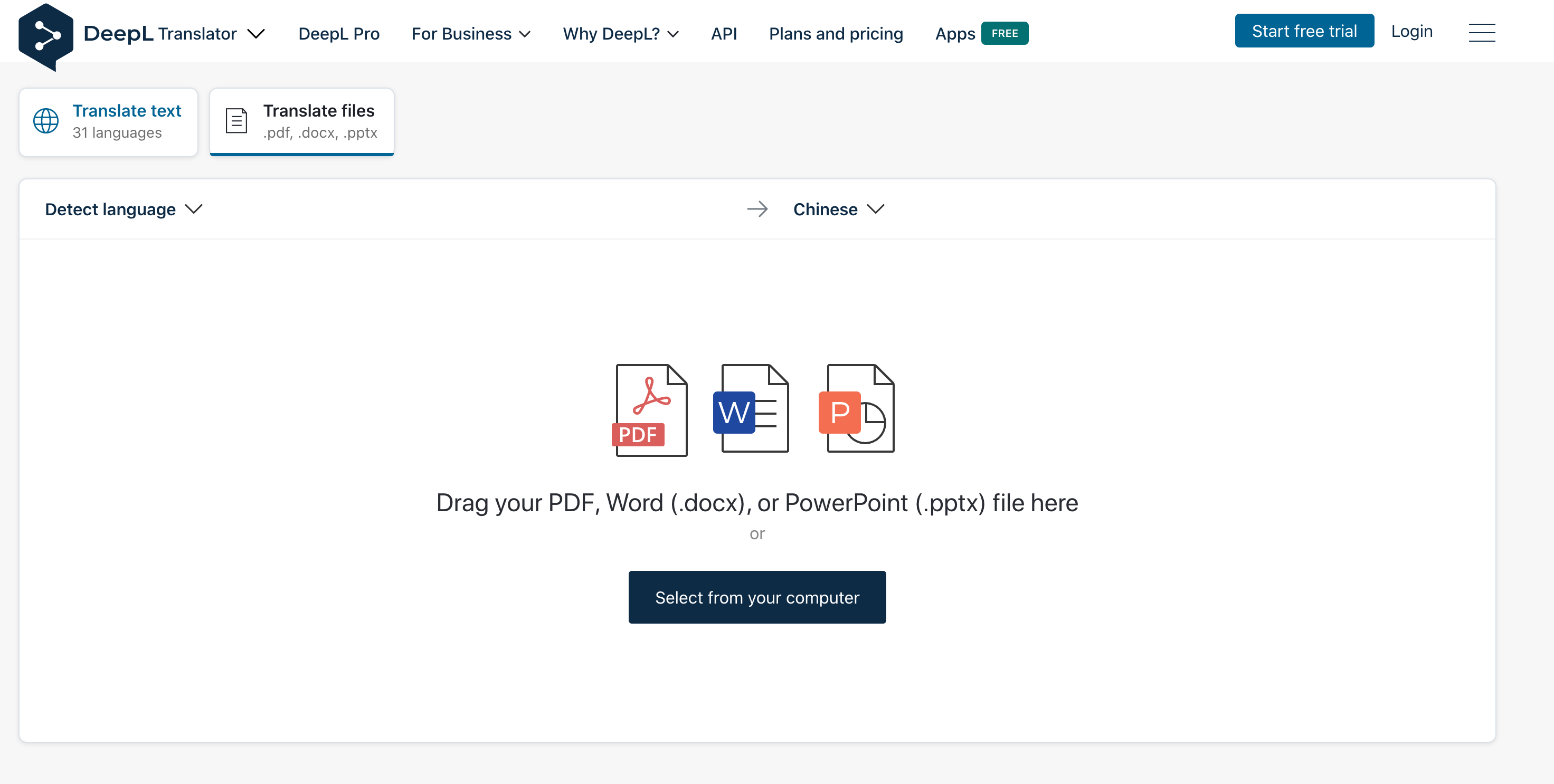Open the Chinese target language dropdown

[x=839, y=209]
